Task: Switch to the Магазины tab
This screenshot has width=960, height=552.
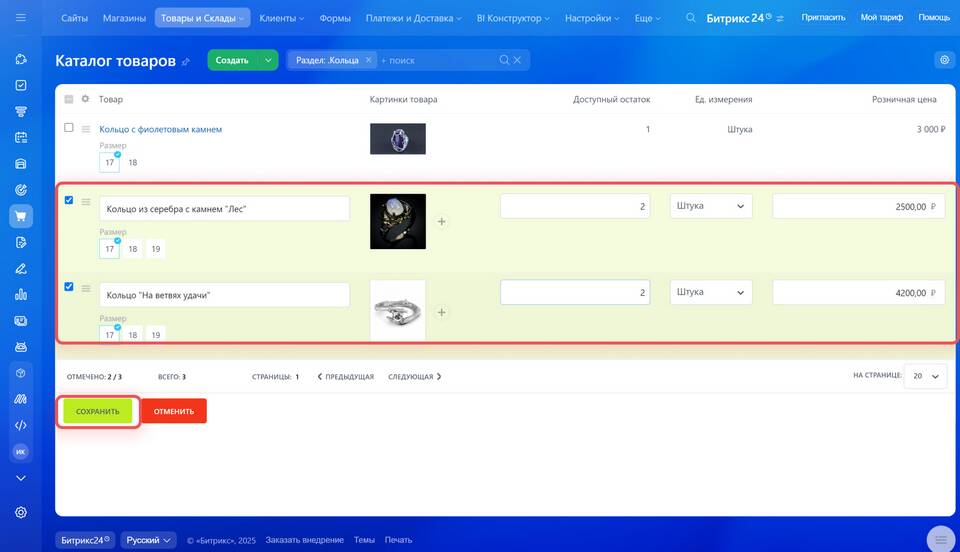Action: coord(124,18)
